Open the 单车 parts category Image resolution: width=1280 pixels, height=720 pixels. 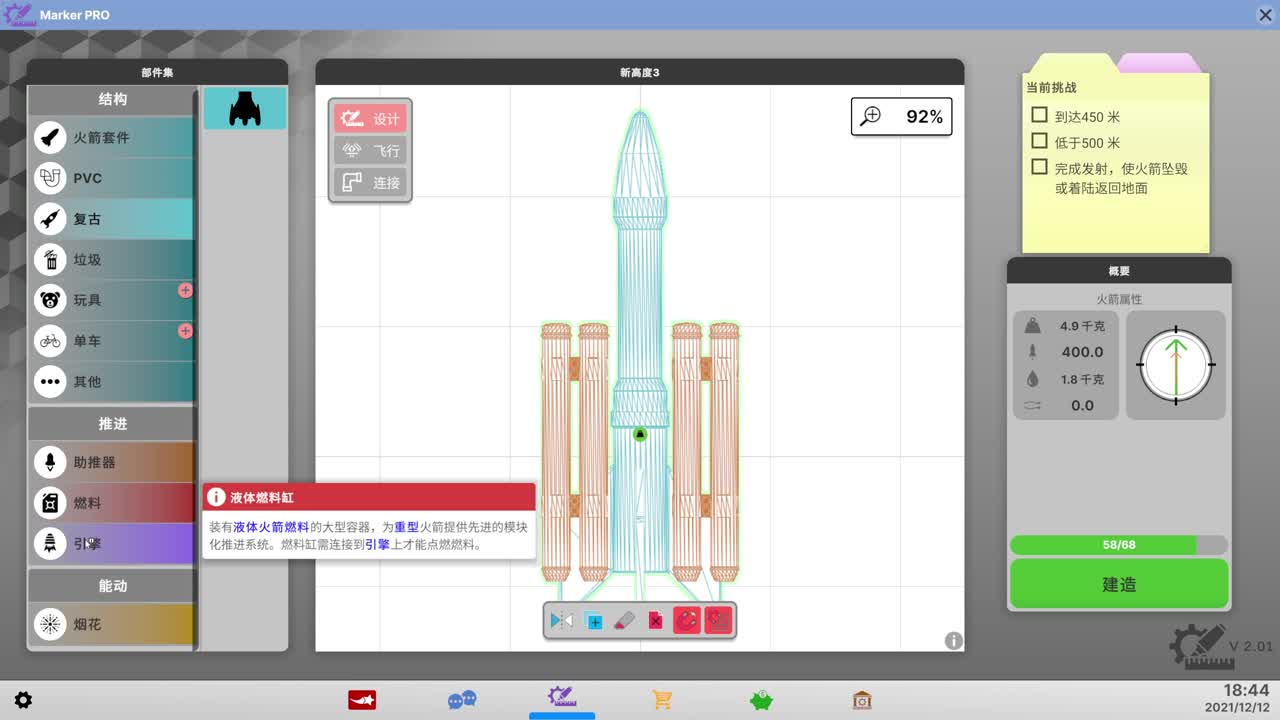click(111, 341)
